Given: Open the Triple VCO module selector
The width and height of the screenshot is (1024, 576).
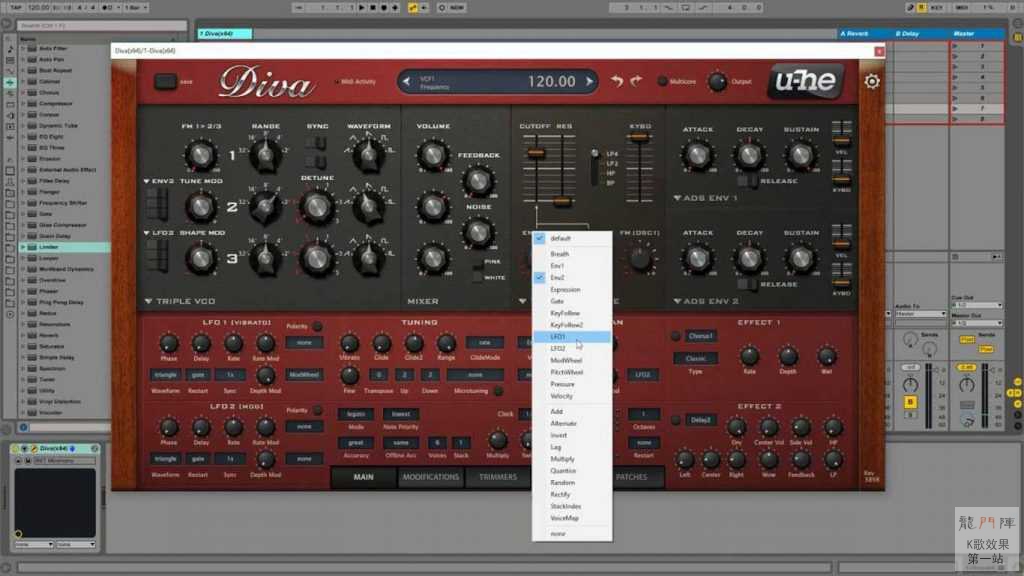Looking at the screenshot, I should pyautogui.click(x=180, y=301).
